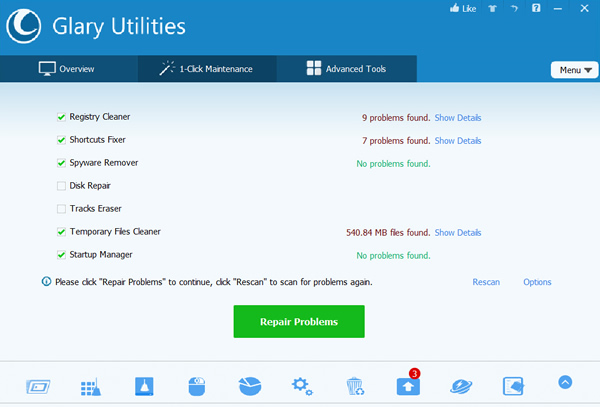Open the Disk Cleaner icon in bottom toolbar
This screenshot has width=600, height=407.
(38, 386)
